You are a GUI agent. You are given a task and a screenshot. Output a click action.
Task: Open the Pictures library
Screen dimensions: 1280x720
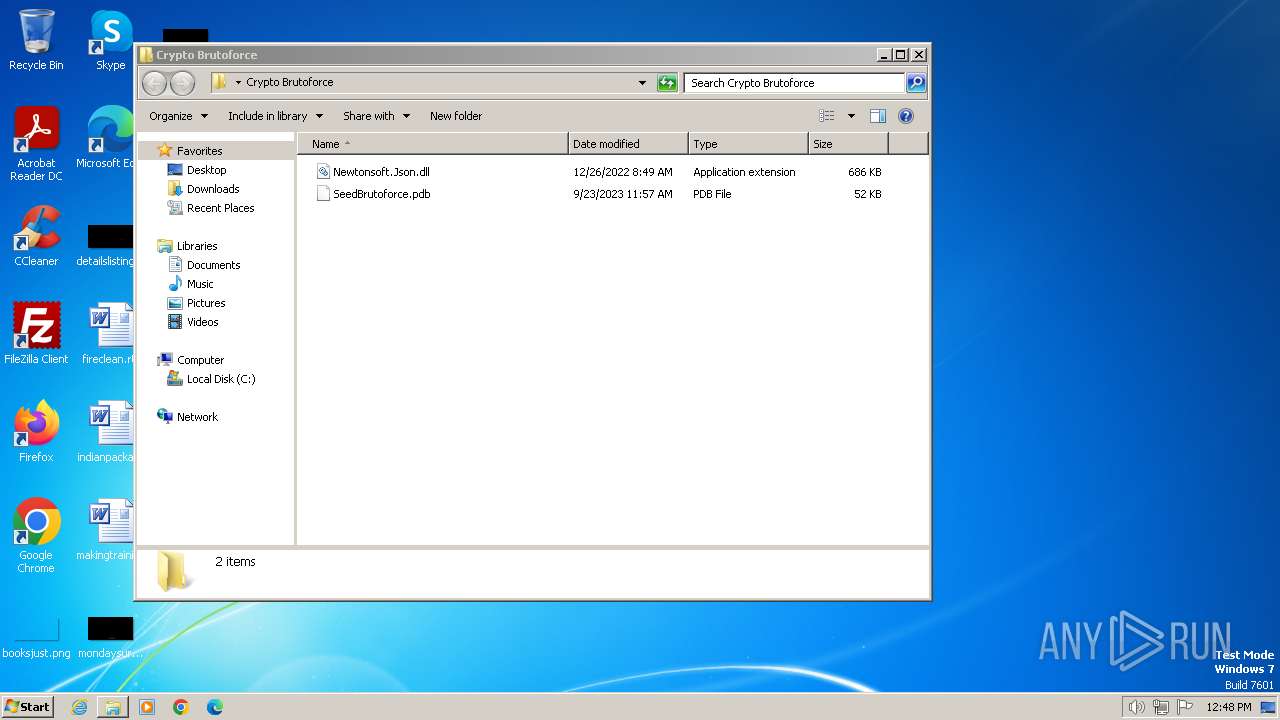tap(206, 303)
